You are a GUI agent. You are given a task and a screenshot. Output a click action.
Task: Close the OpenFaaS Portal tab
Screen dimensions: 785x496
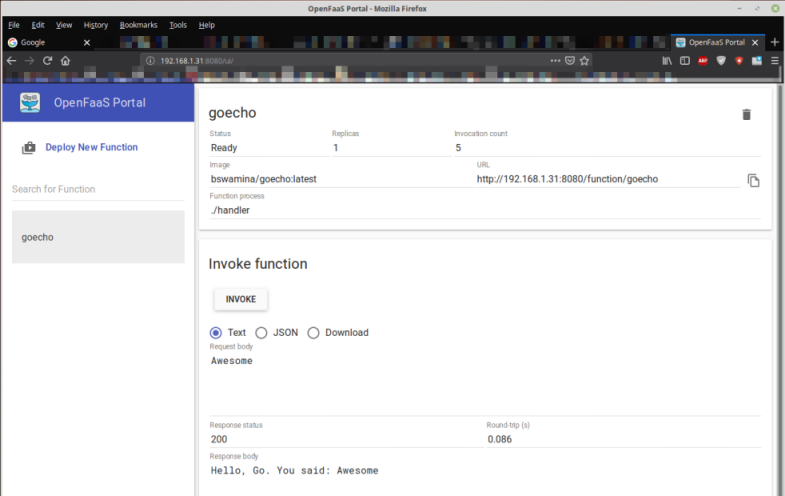click(x=755, y=43)
